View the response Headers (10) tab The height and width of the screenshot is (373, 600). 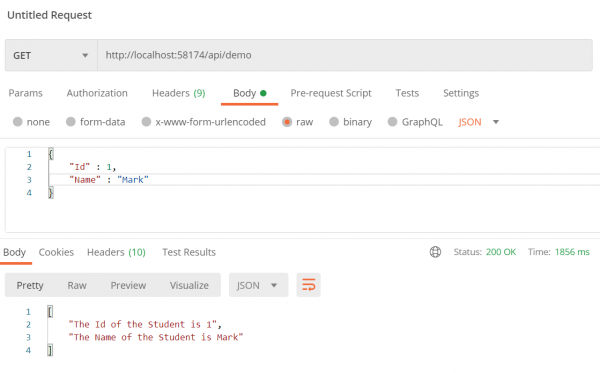(x=116, y=252)
